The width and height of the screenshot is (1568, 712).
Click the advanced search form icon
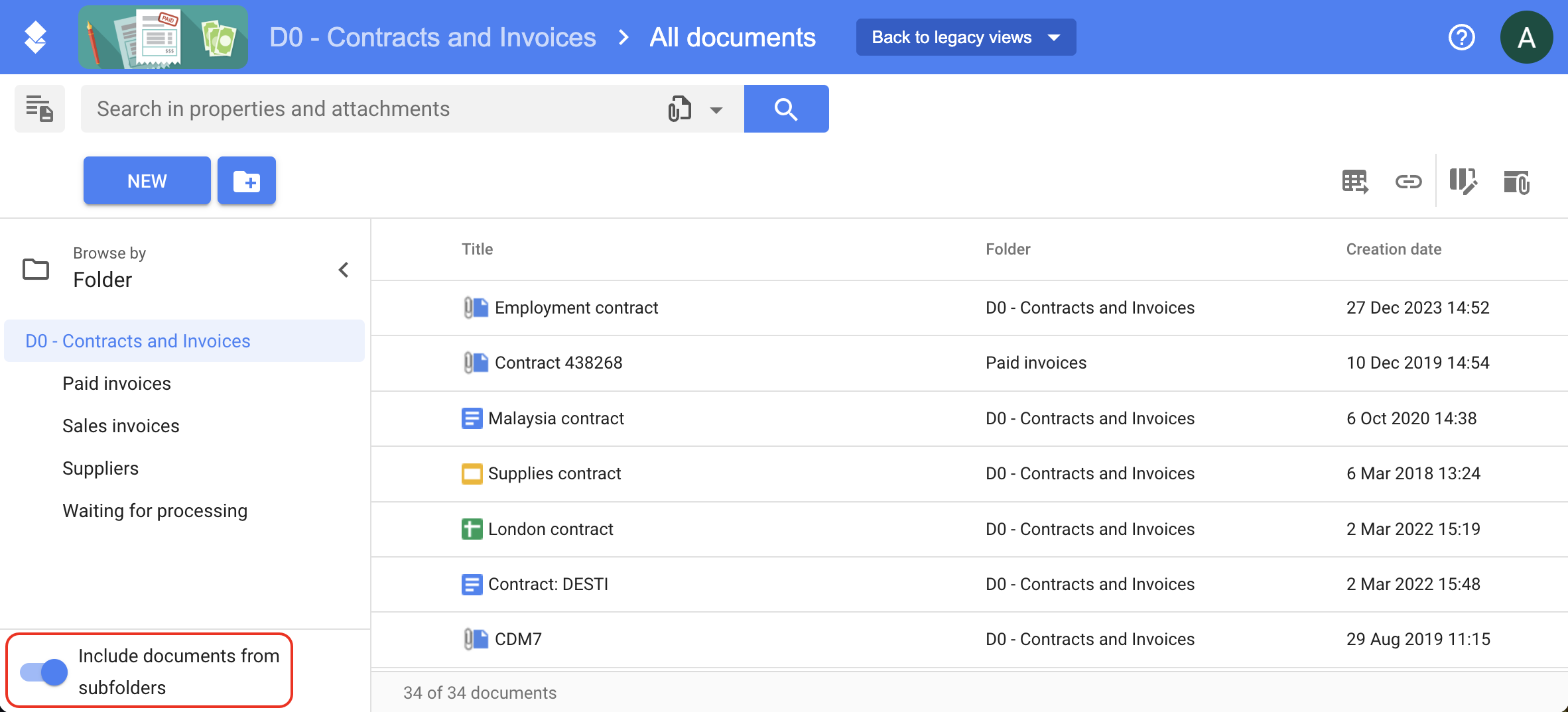40,109
